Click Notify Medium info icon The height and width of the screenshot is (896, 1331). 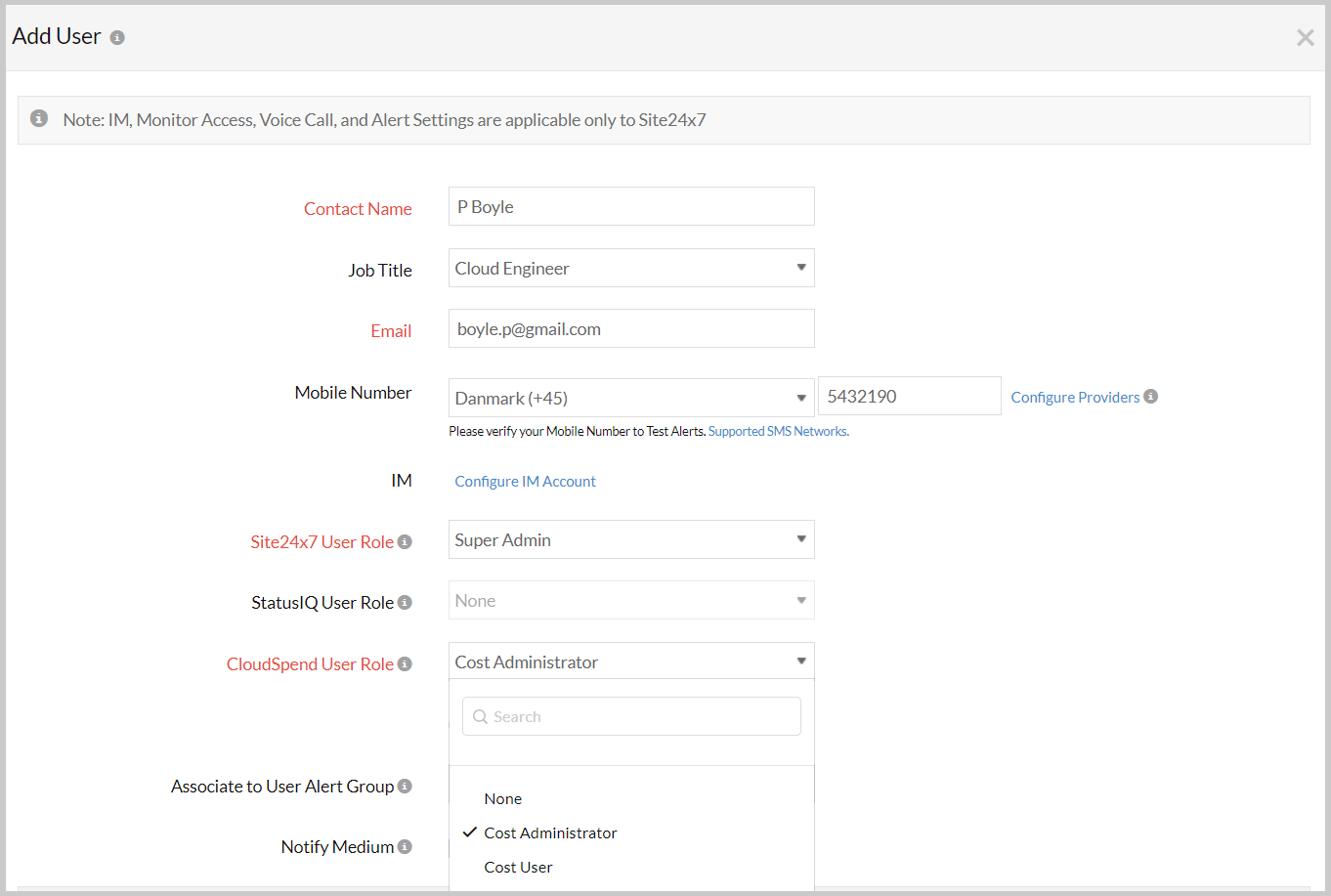(405, 847)
